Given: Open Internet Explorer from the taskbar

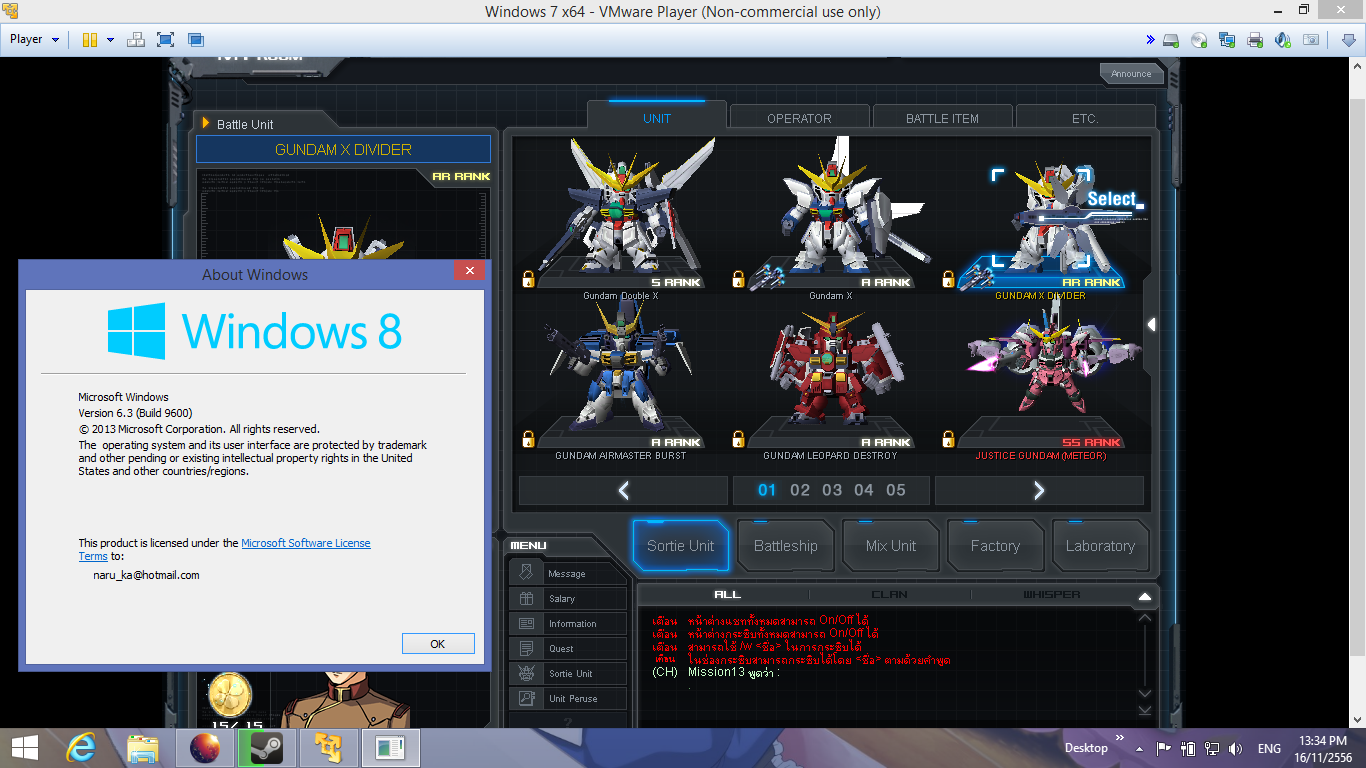Looking at the screenshot, I should coord(82,748).
